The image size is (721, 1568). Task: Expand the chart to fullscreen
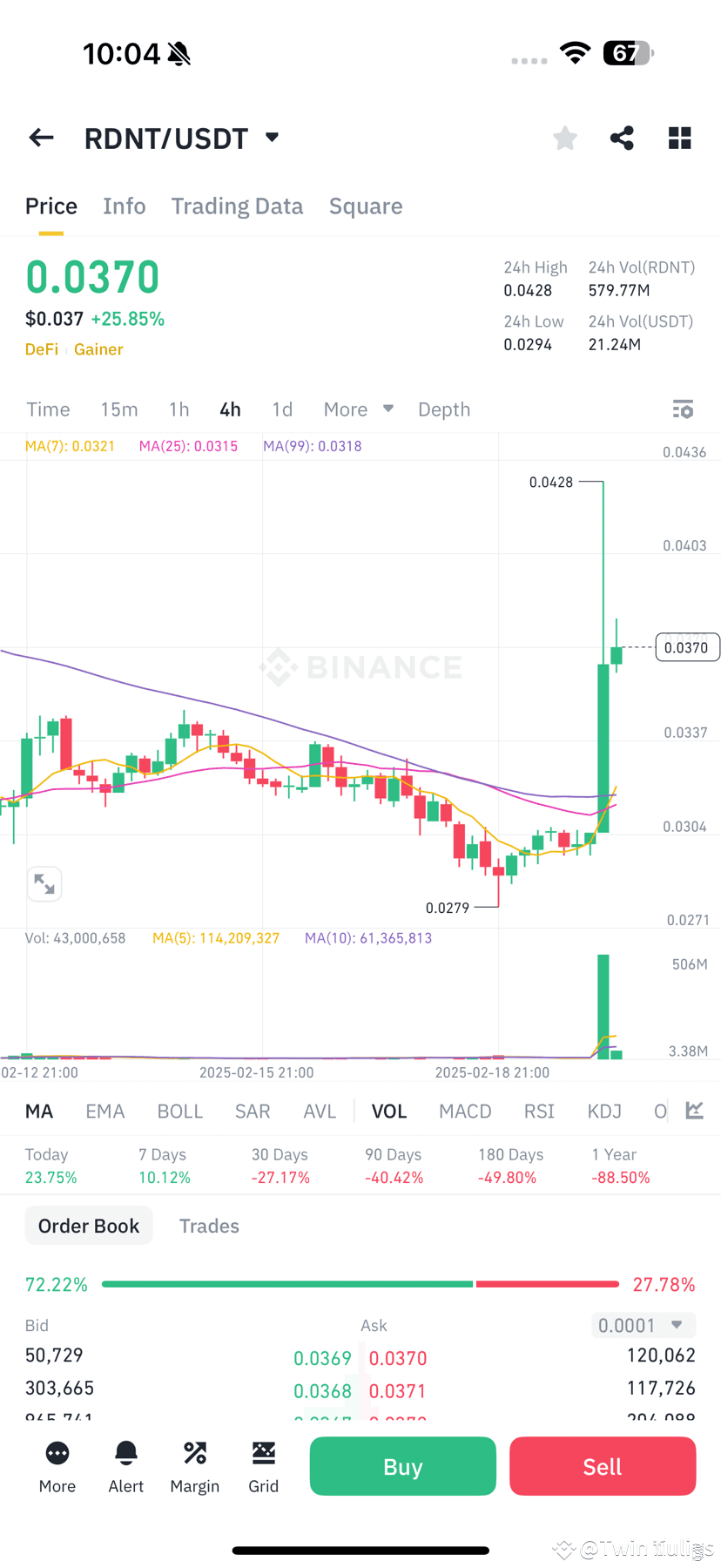(44, 883)
